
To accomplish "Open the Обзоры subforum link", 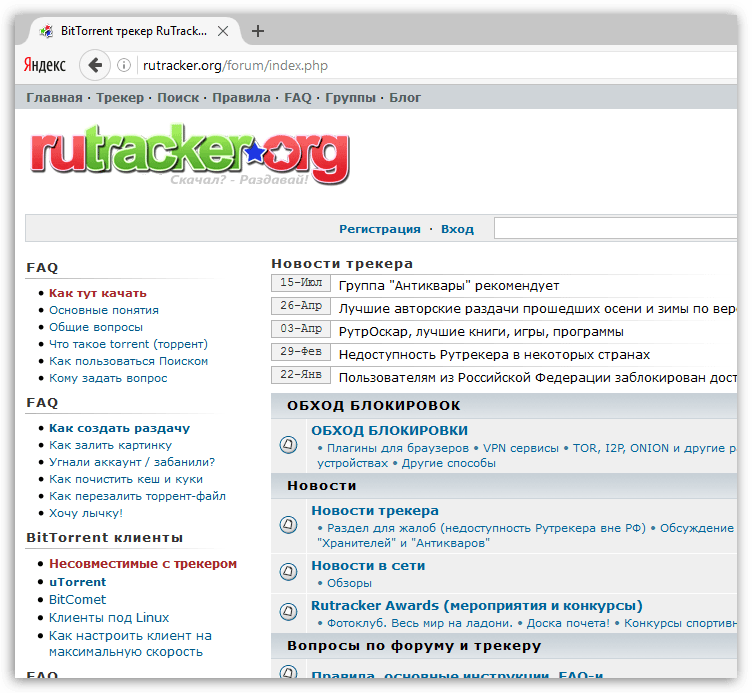I will (349, 583).
